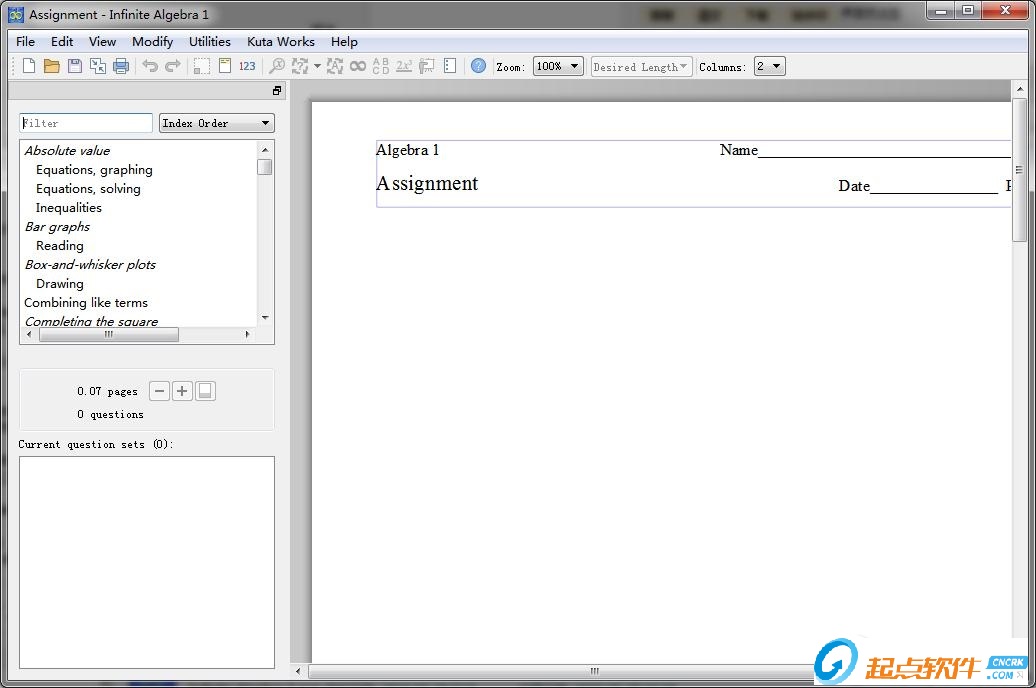Click the 2x³ scale icon
Image resolution: width=1036 pixels, height=688 pixels.
click(x=404, y=66)
